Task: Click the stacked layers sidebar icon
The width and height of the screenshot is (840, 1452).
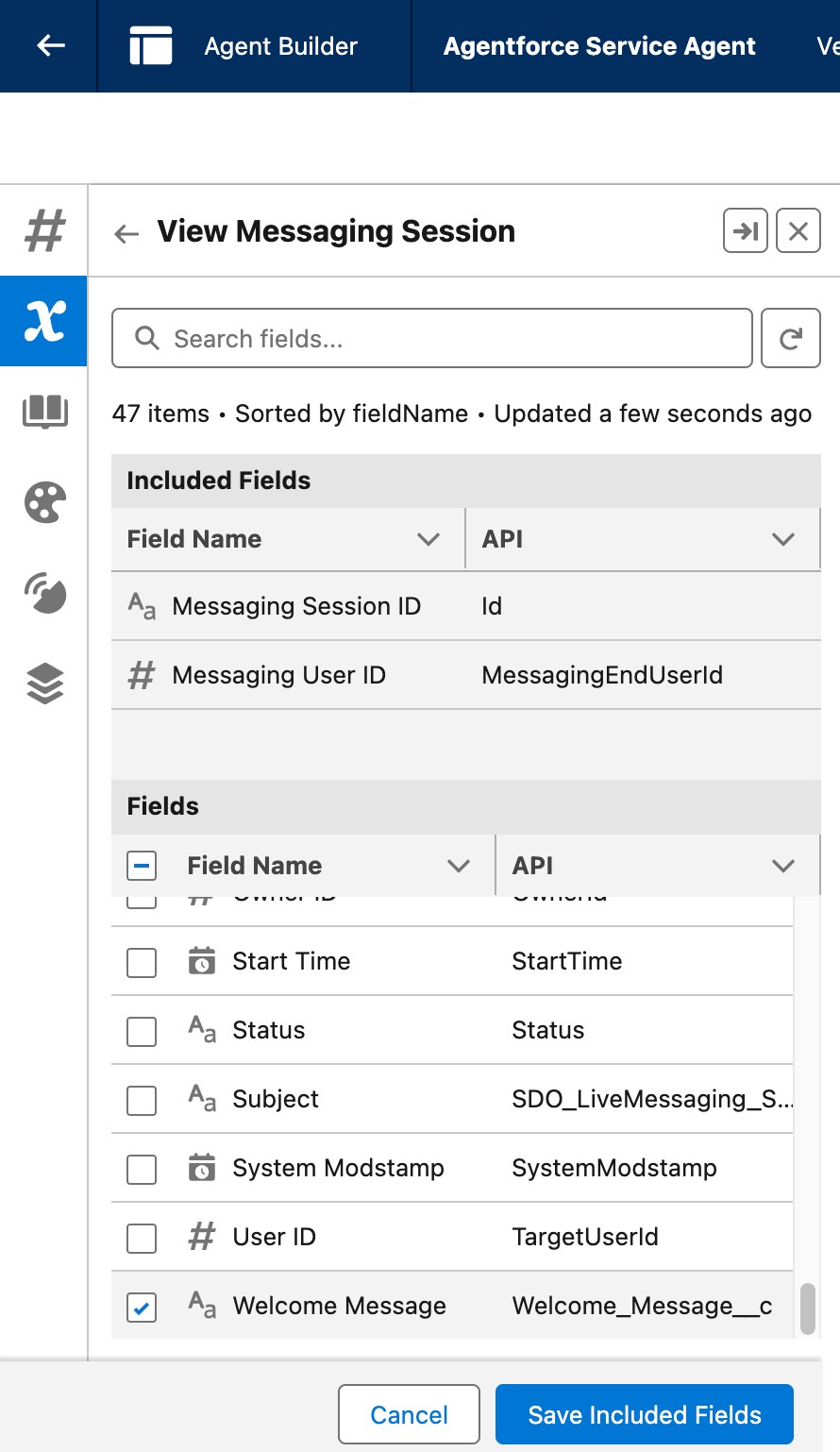Action: 44,684
